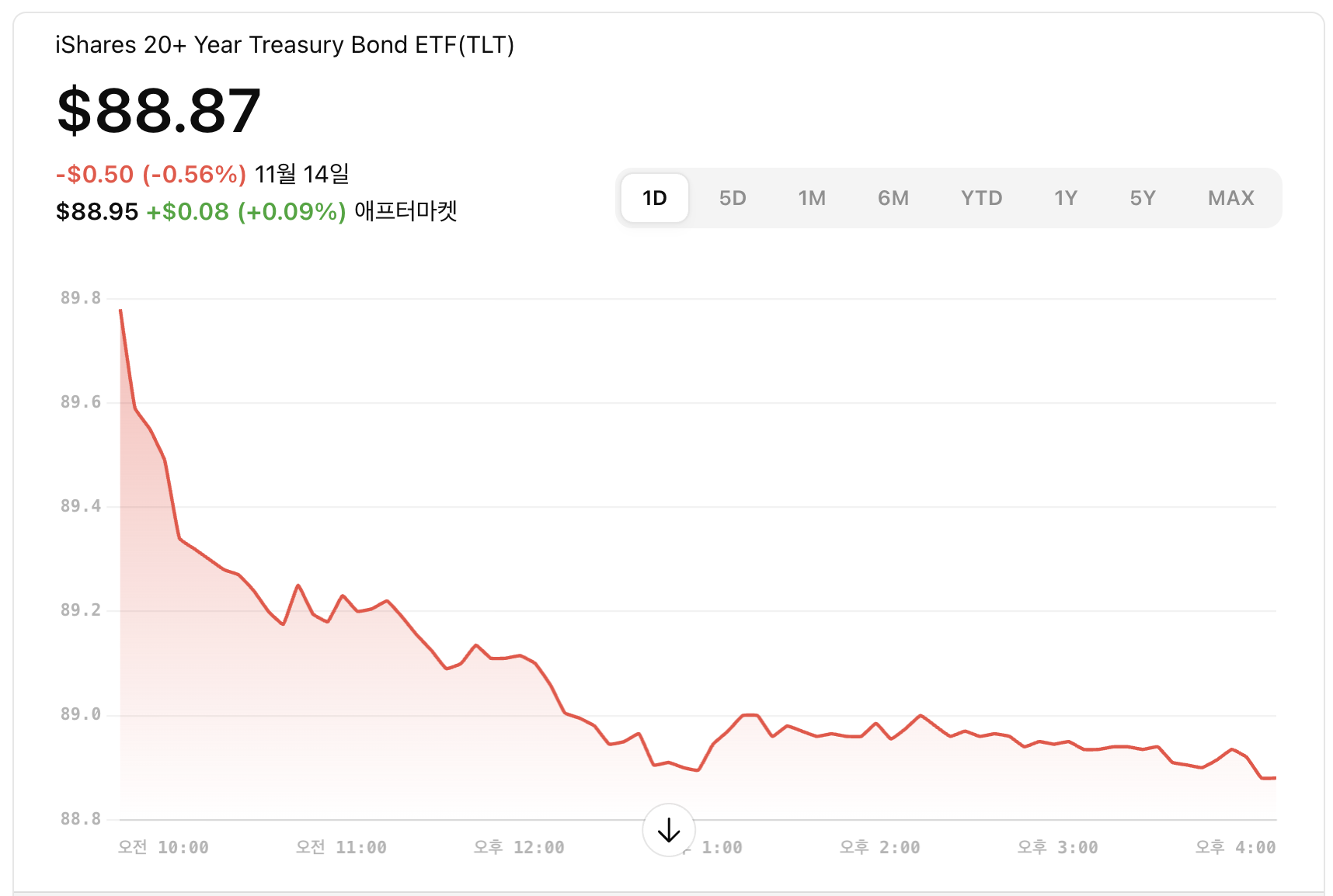Image resolution: width=1333 pixels, height=896 pixels.
Task: Click the 오후 3:00 time axis label
Action: [1057, 847]
